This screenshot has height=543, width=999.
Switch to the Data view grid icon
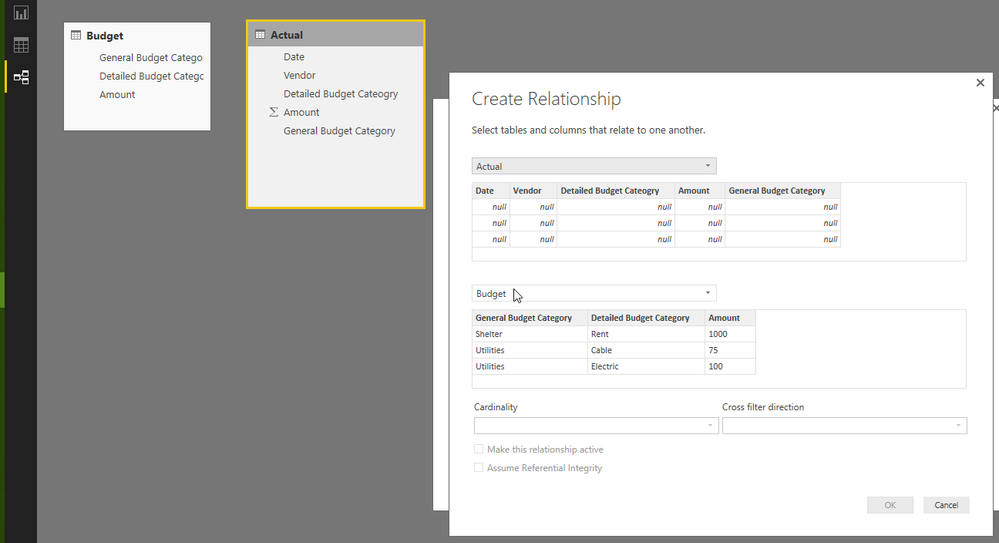[21, 45]
